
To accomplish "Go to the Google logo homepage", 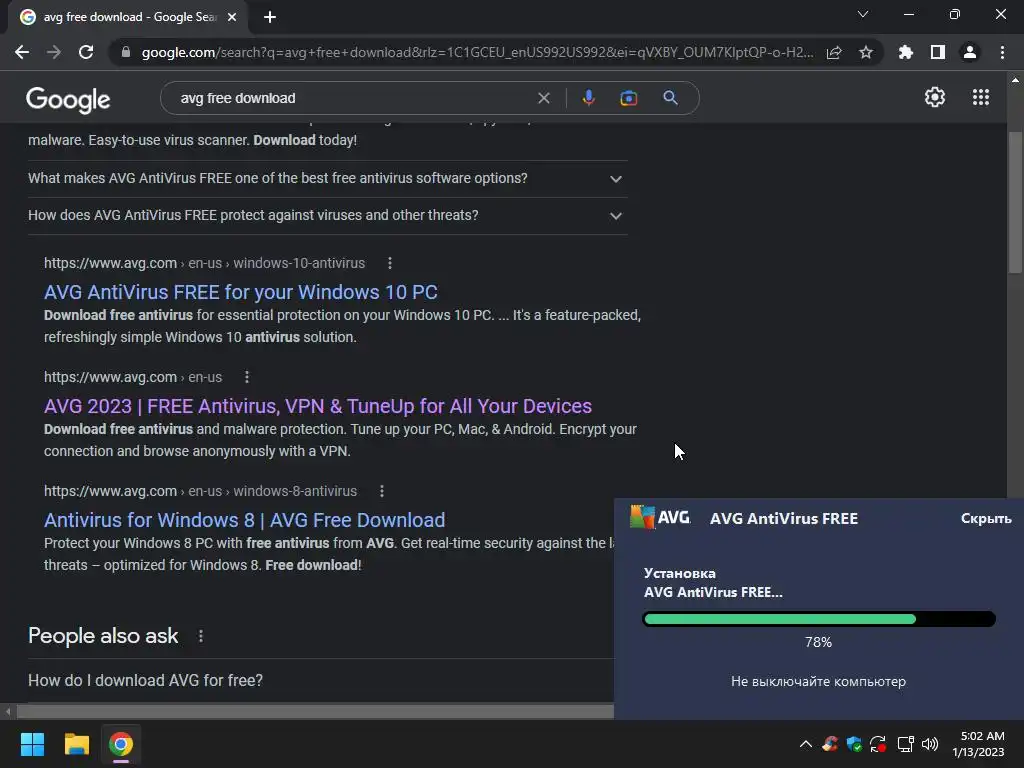I will point(68,99).
